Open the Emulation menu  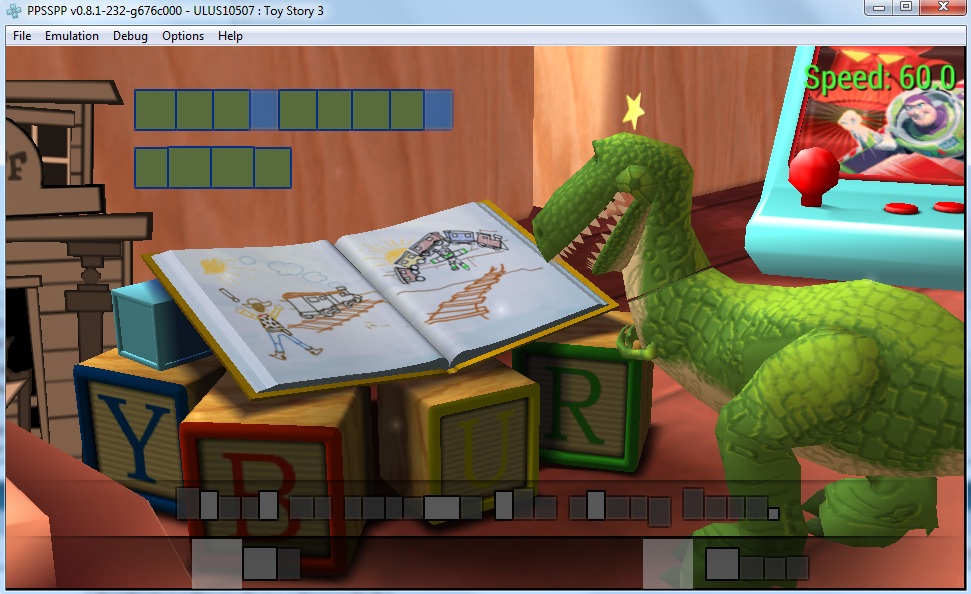[x=72, y=36]
